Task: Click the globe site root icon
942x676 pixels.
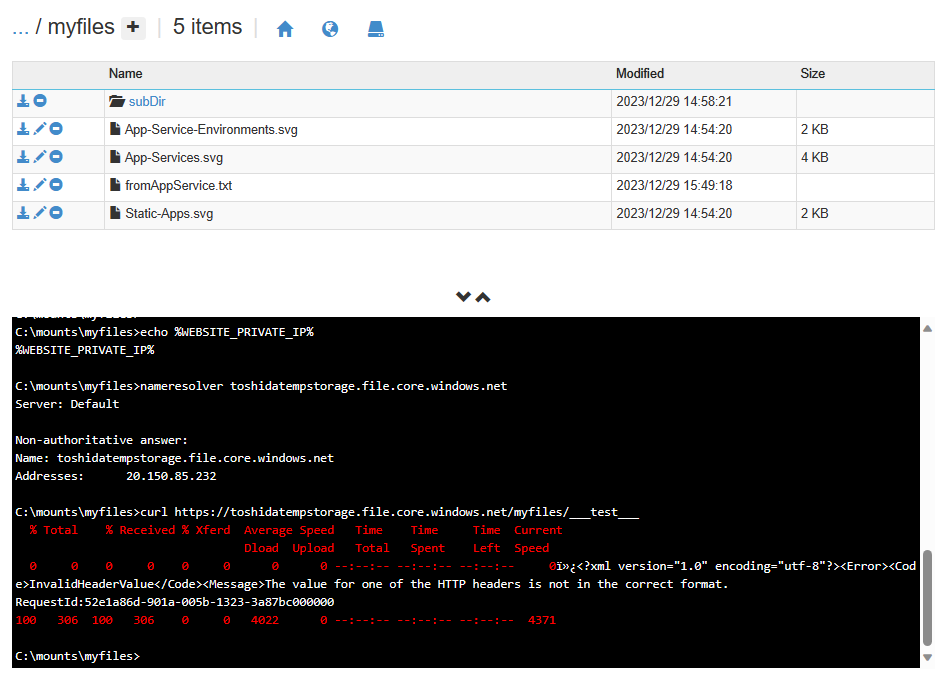Action: (x=330, y=30)
